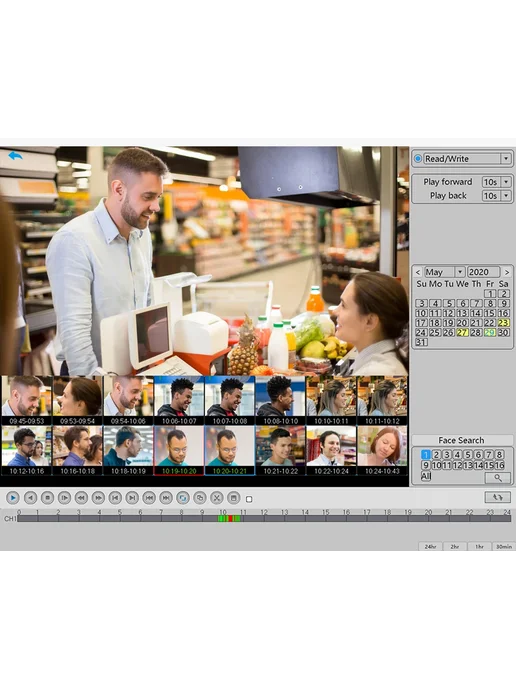Open face thumbnail 10:11-10:12
The width and height of the screenshot is (516, 688).
(x=382, y=400)
